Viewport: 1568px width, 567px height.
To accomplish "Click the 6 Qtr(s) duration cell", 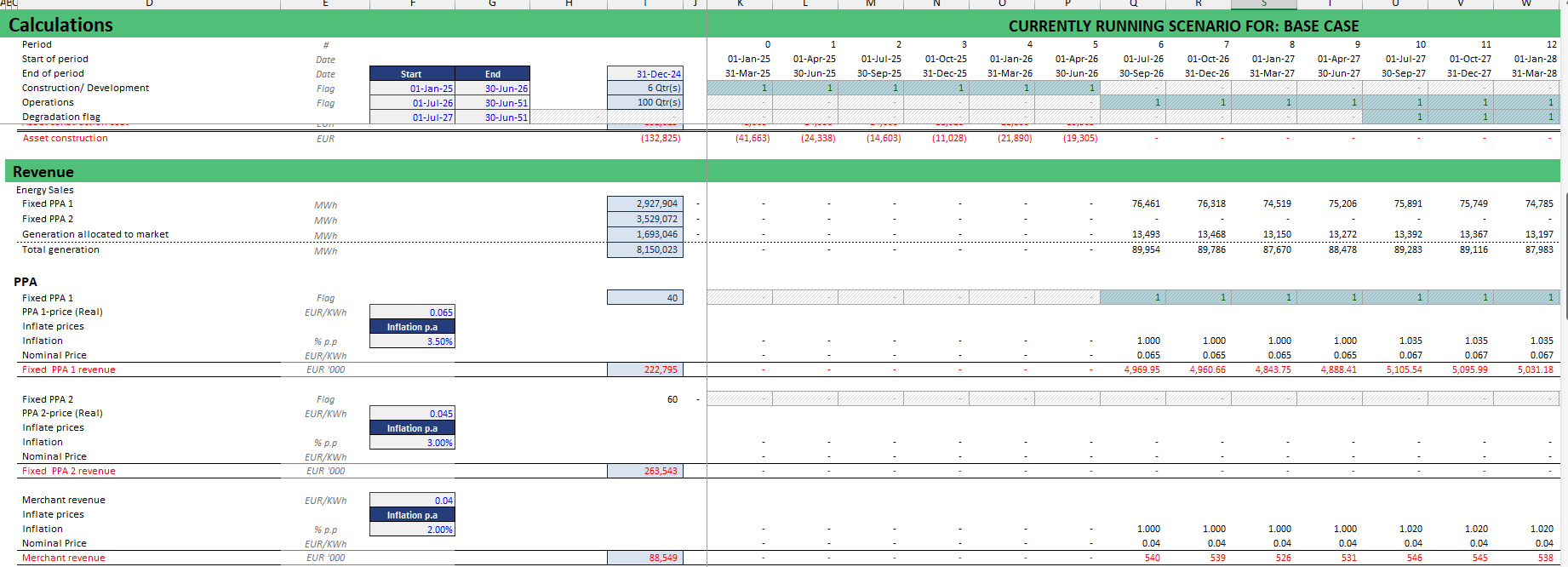I will (x=644, y=89).
